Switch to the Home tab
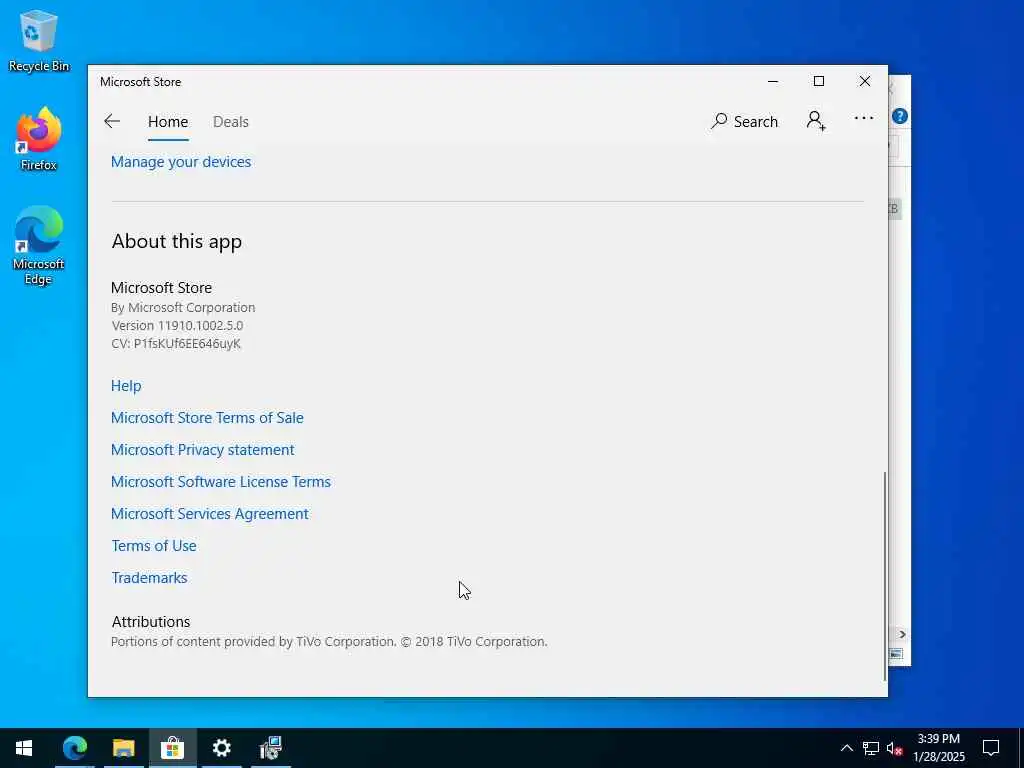This screenshot has height=768, width=1024. coord(168,122)
